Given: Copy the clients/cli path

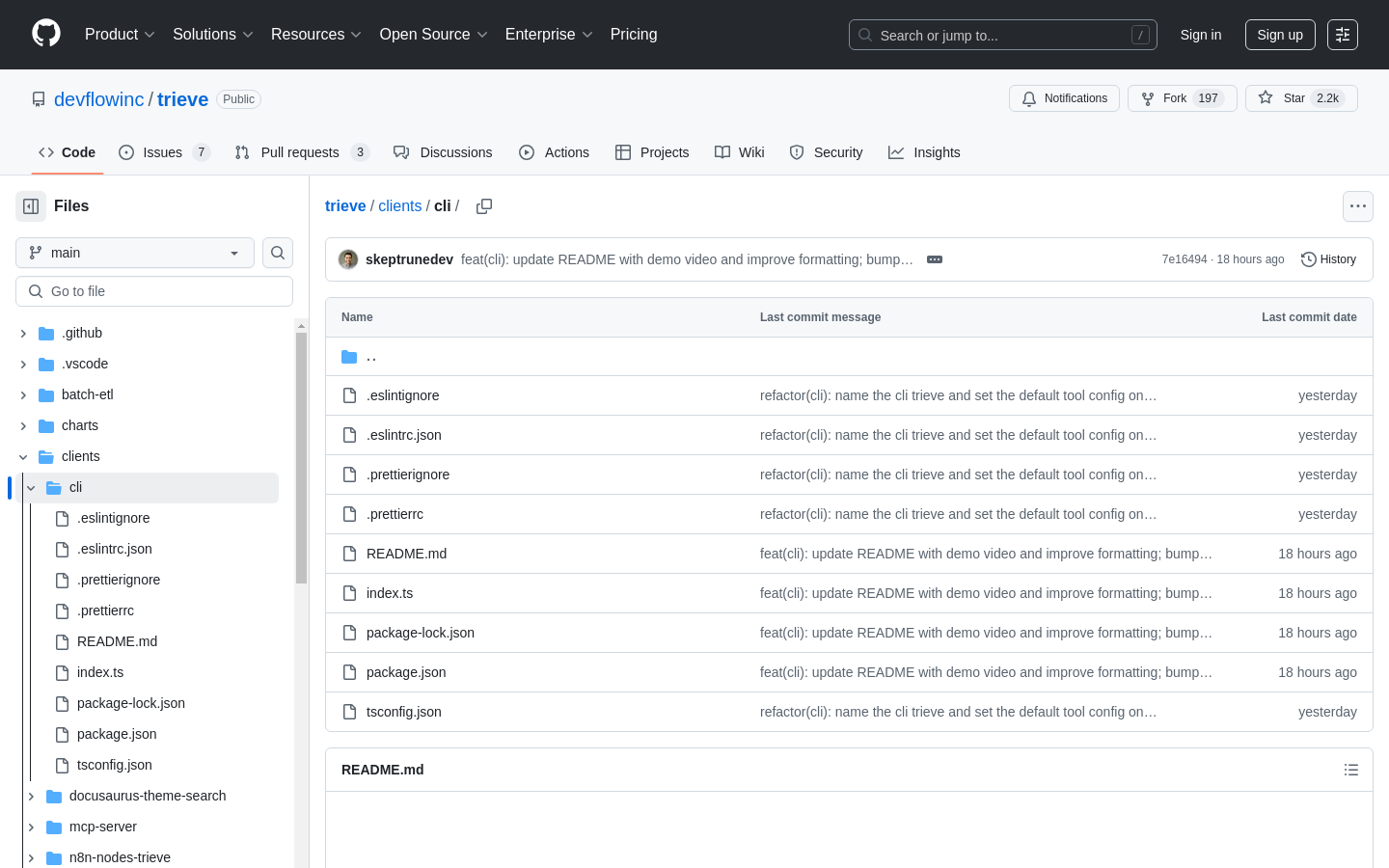Looking at the screenshot, I should [x=484, y=206].
